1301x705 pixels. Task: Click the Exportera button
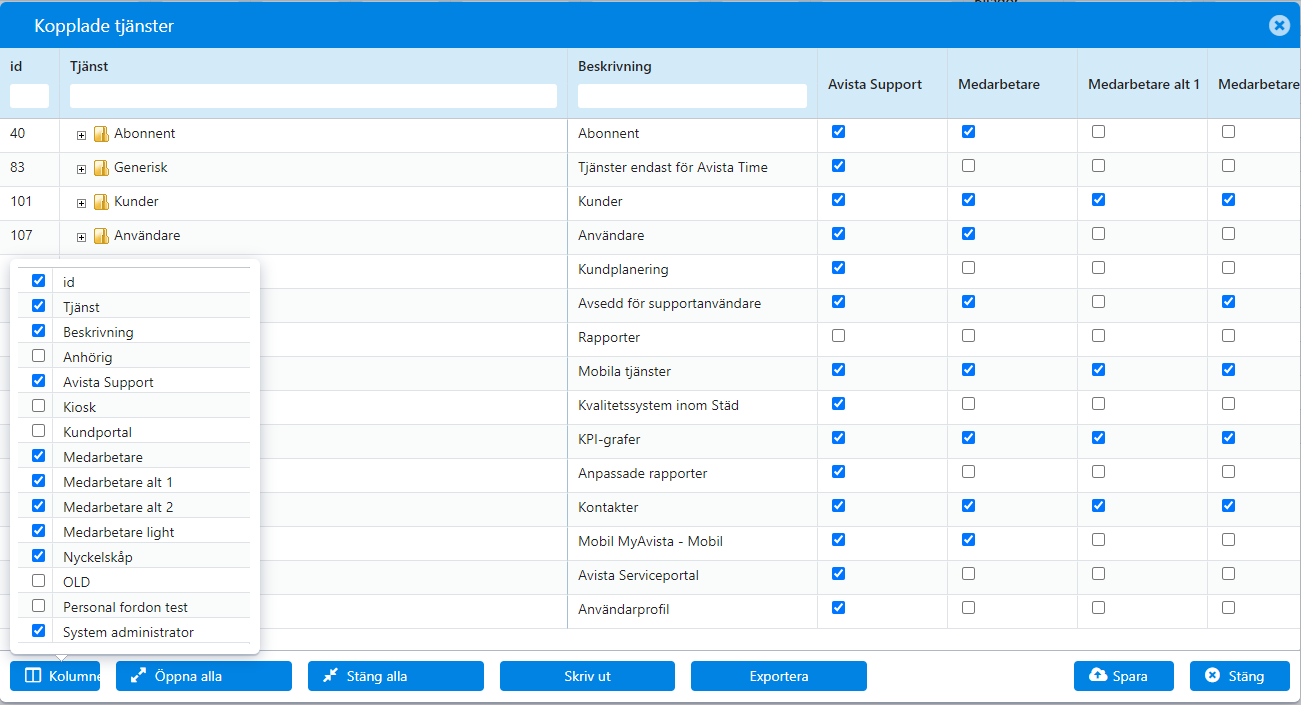779,676
